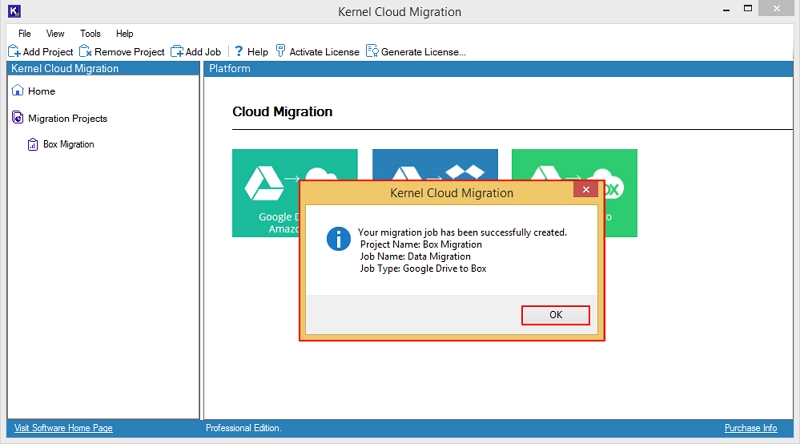Click the 'Job Type: Google Drive to Box' text
The height and width of the screenshot is (444, 800).
[423, 268]
